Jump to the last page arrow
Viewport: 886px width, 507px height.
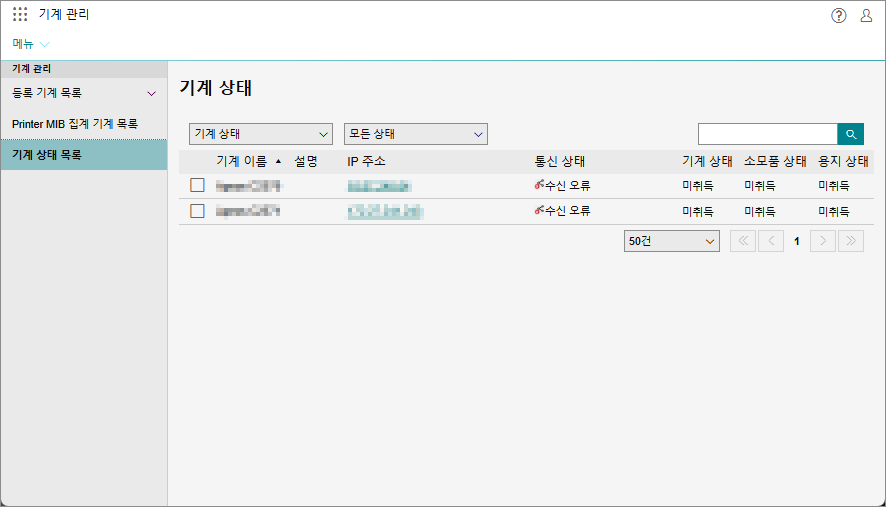click(850, 241)
